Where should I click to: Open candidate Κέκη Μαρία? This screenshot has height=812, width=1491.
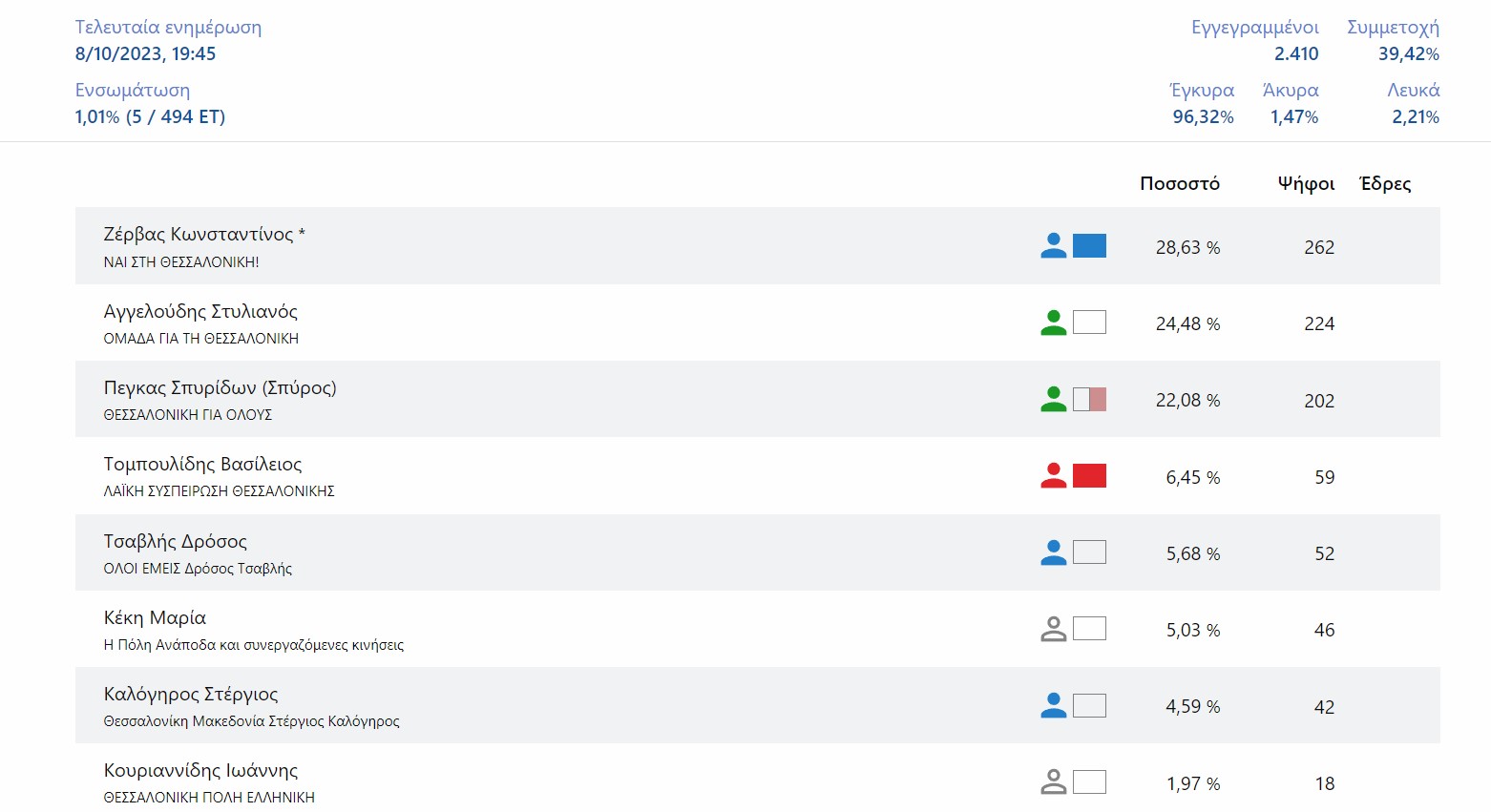(x=155, y=617)
